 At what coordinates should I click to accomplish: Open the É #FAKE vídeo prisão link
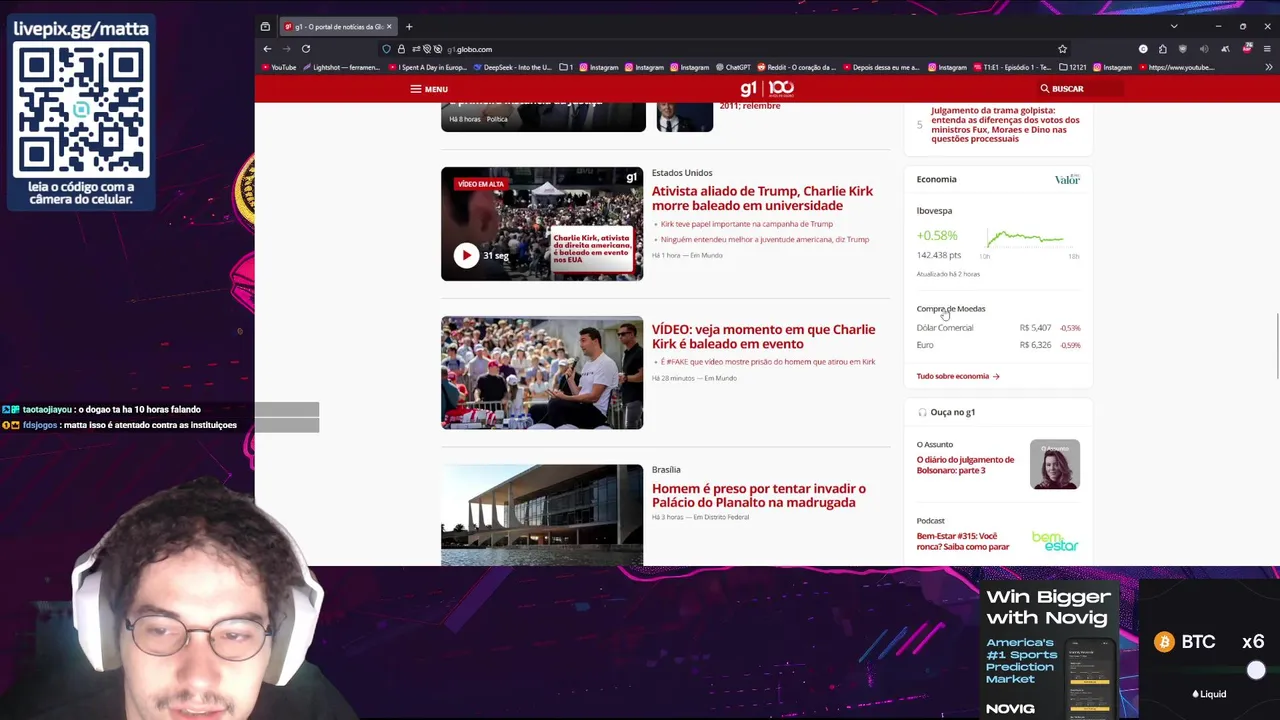767,362
